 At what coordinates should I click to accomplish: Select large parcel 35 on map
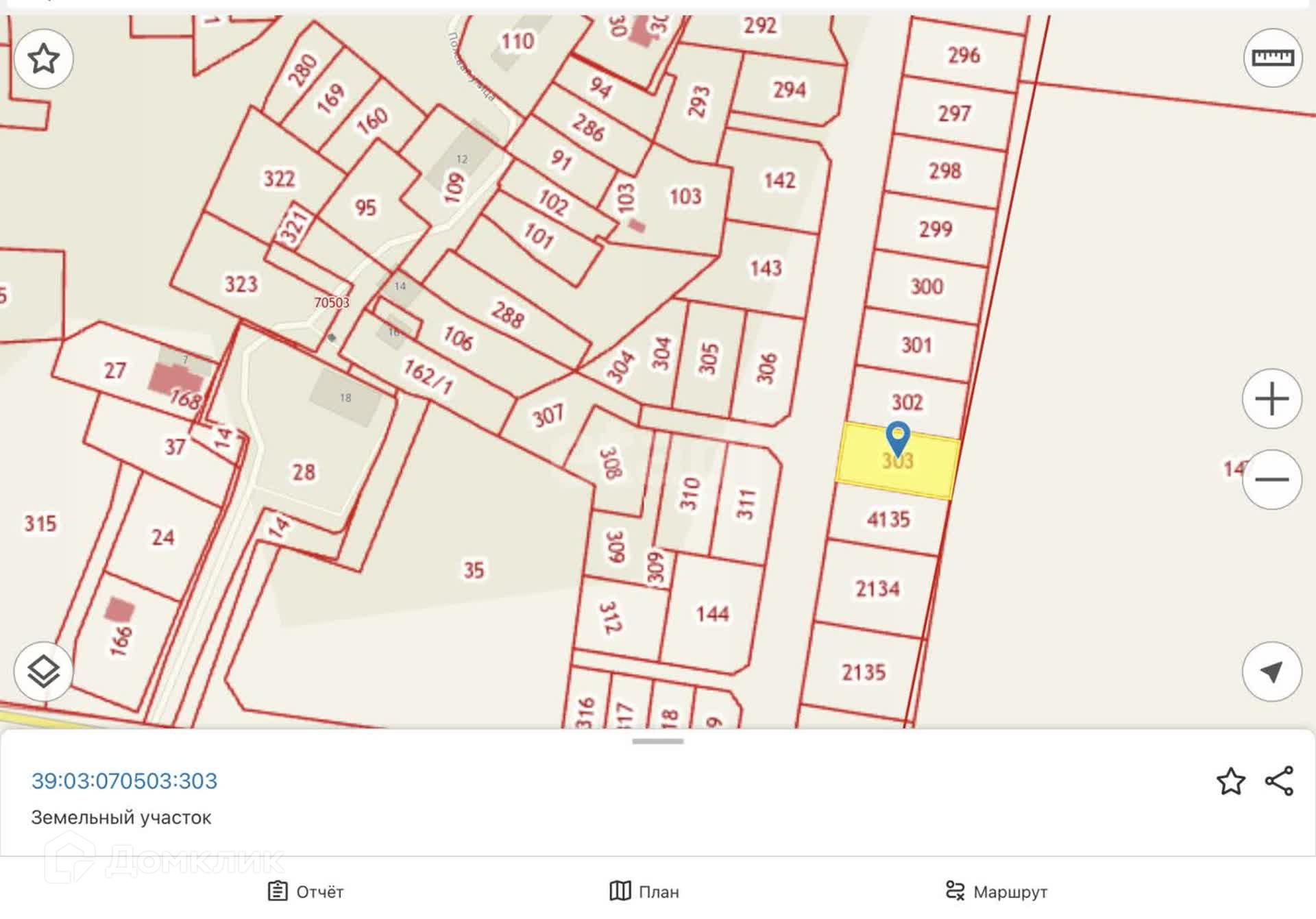click(x=474, y=570)
